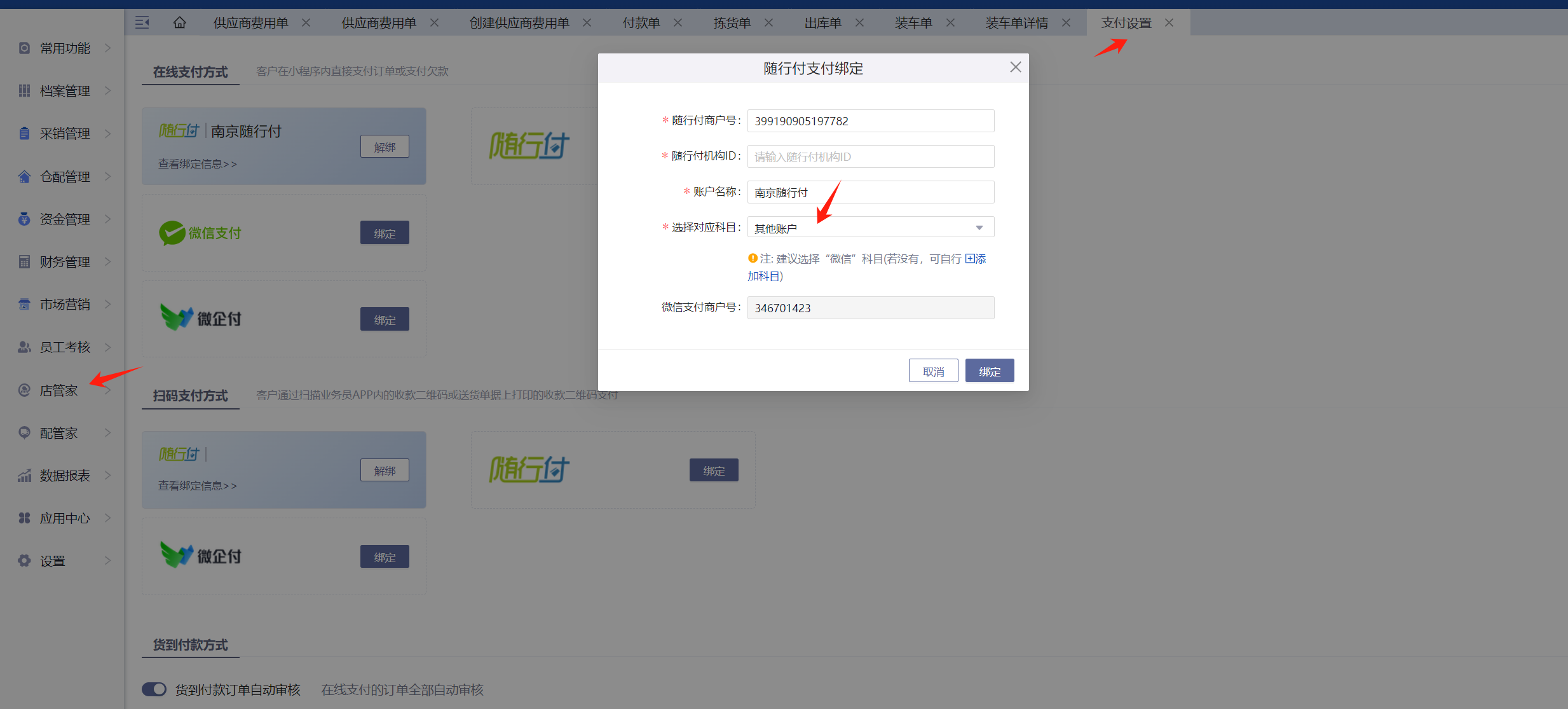
Task: Click the 取消 button in dialog
Action: [933, 371]
